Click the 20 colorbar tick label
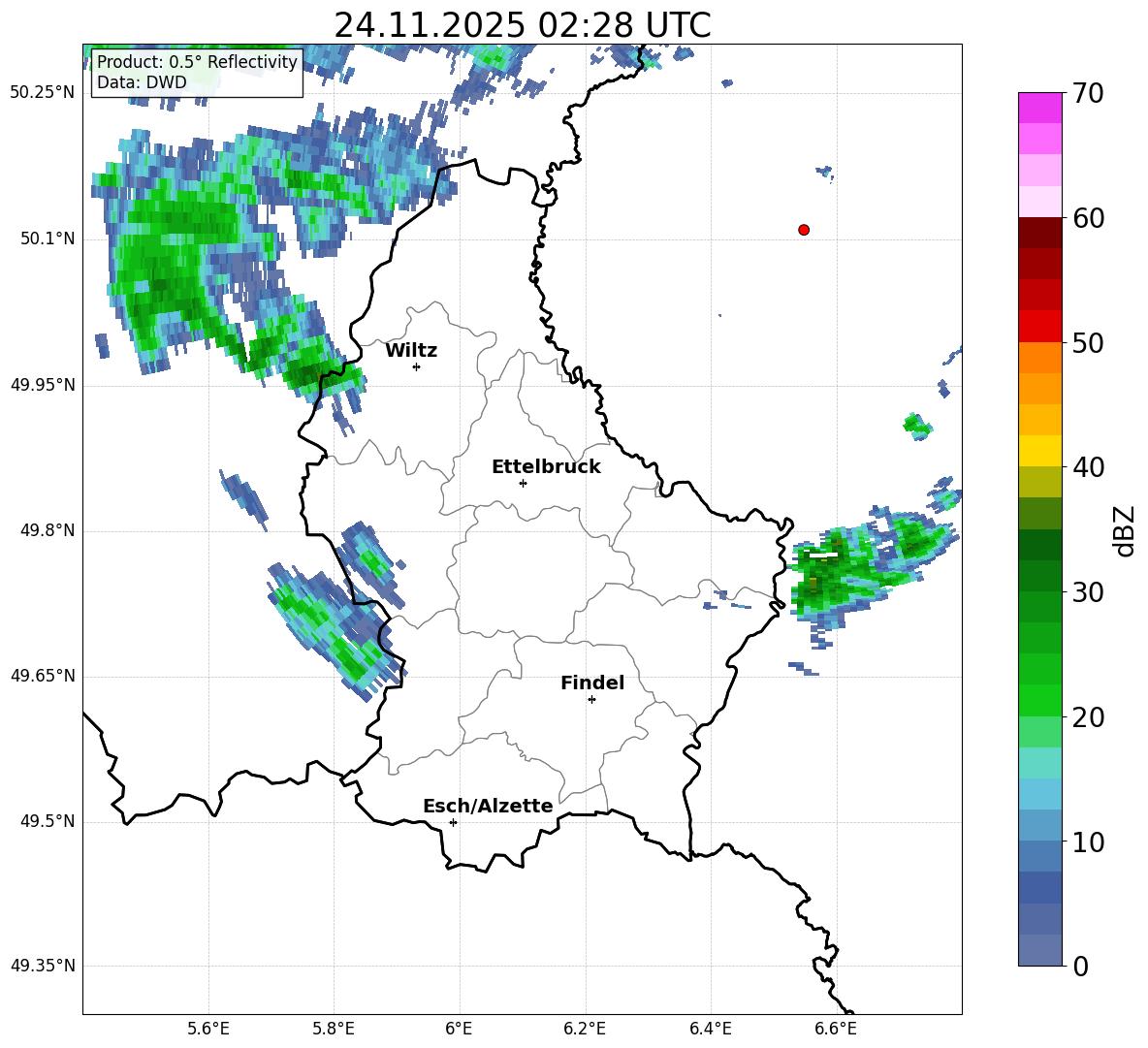This screenshot has height=1048, width=1148. (1088, 717)
